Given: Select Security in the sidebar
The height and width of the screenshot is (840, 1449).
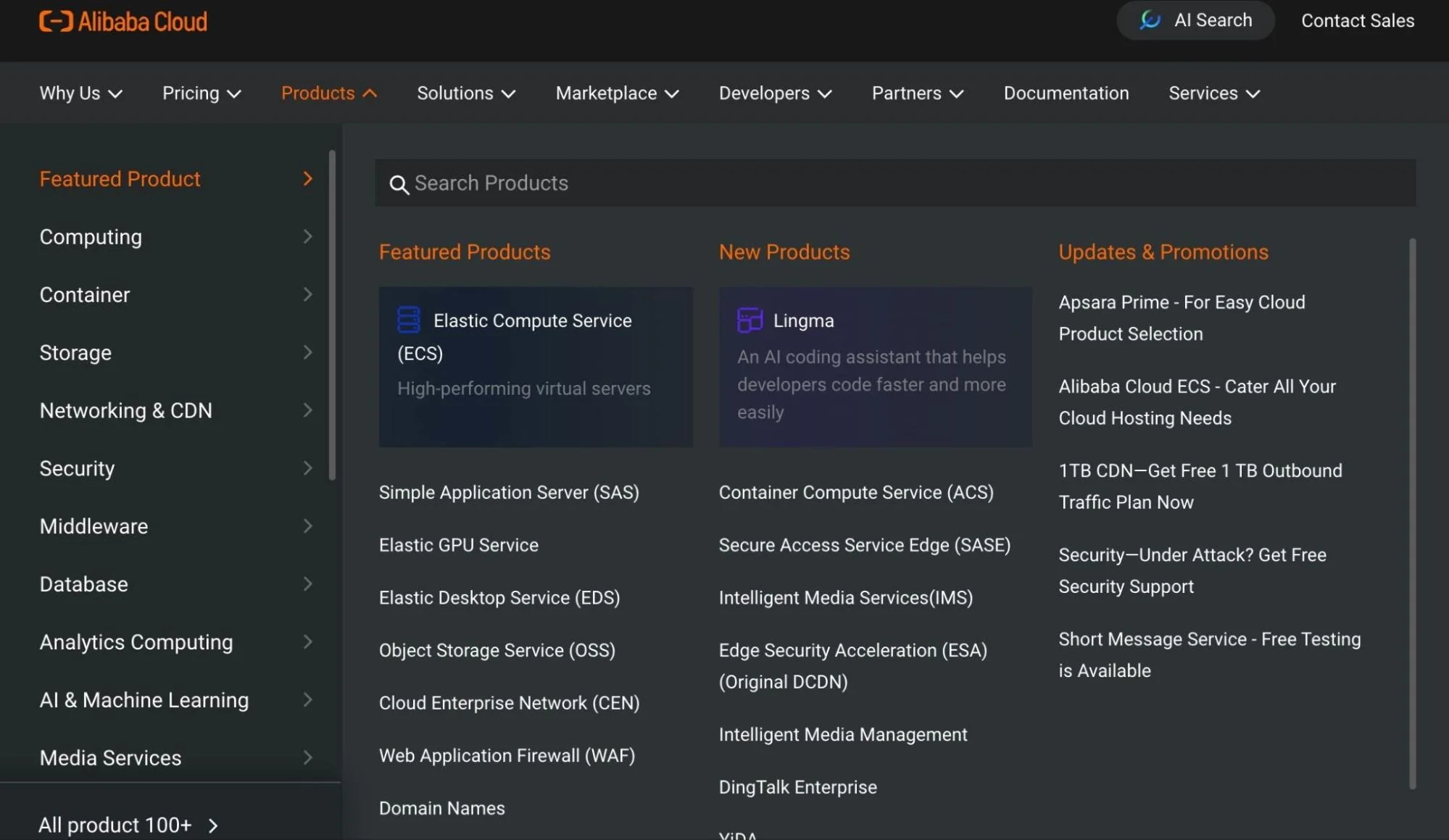Looking at the screenshot, I should (x=77, y=468).
